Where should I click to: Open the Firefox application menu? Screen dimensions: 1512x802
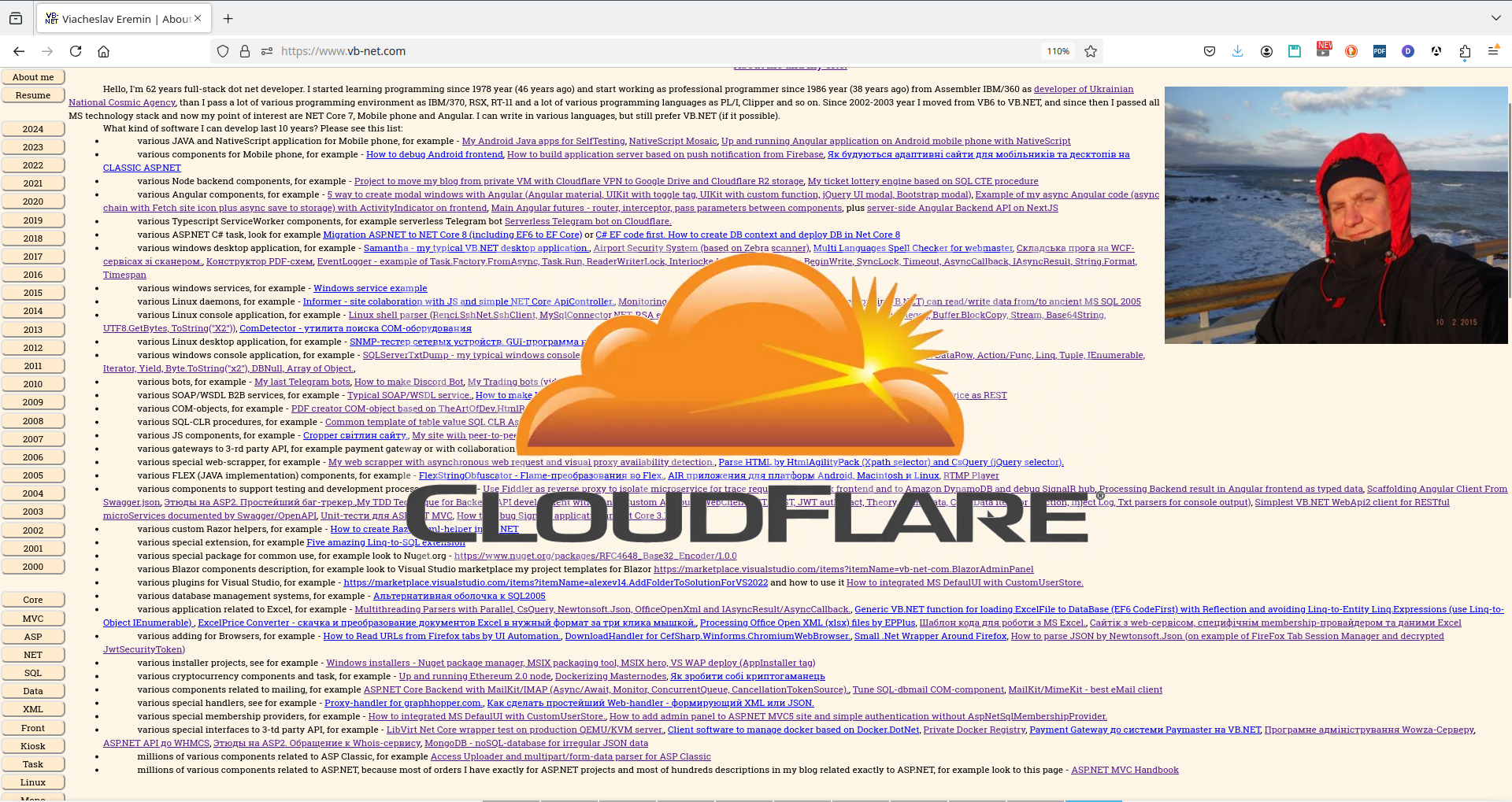point(1493,51)
